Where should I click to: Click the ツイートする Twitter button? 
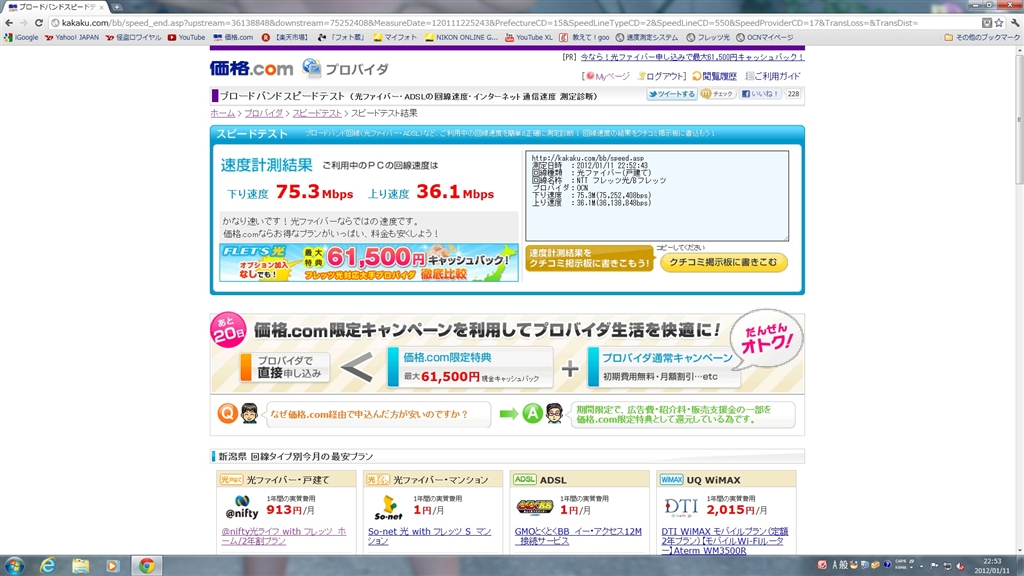click(x=672, y=94)
